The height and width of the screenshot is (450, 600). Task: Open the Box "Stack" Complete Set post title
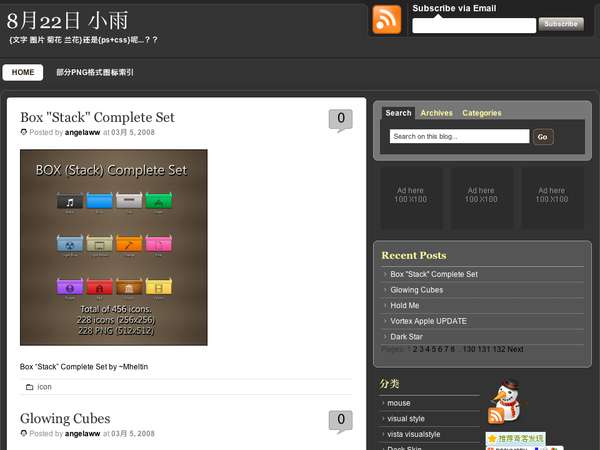pos(97,117)
